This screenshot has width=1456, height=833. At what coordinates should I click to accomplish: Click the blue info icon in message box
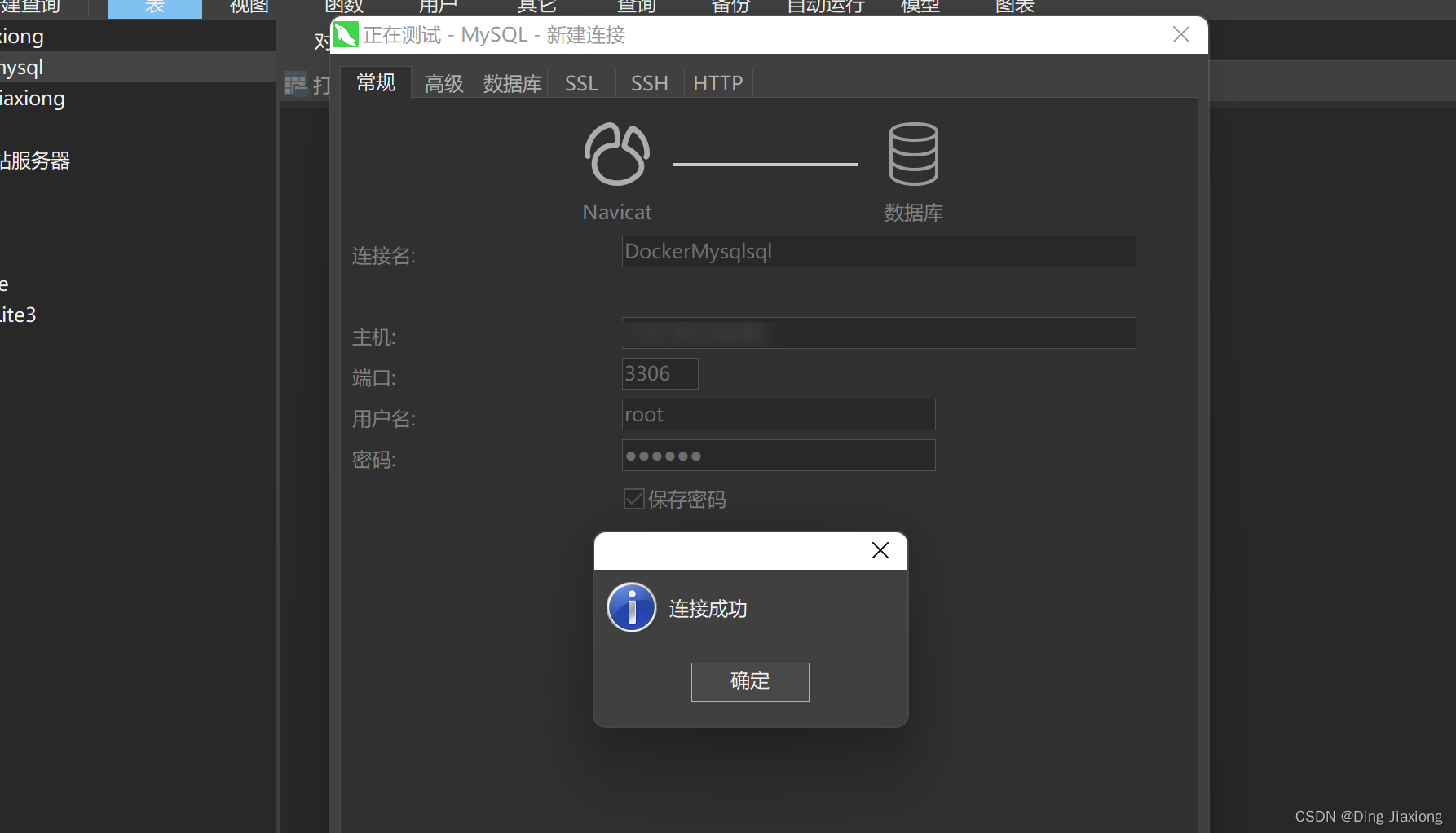click(x=632, y=607)
